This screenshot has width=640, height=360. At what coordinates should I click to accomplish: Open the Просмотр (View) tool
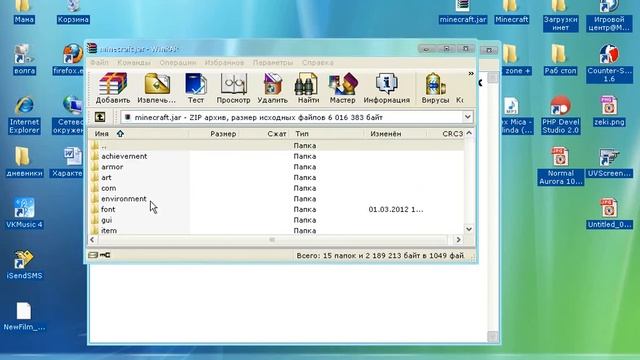(233, 88)
